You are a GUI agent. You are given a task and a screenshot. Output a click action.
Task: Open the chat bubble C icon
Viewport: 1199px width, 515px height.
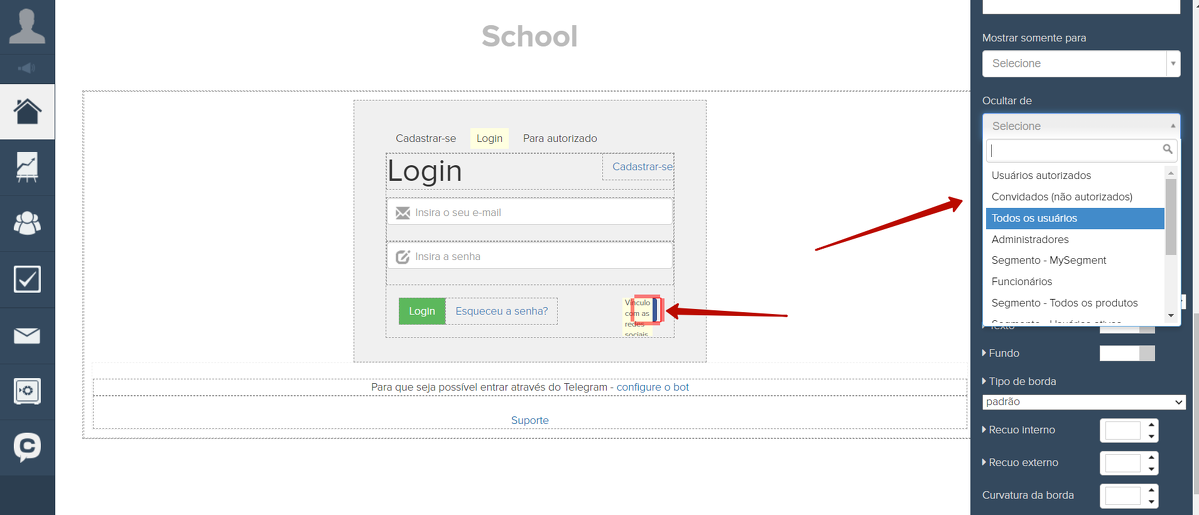click(x=27, y=447)
